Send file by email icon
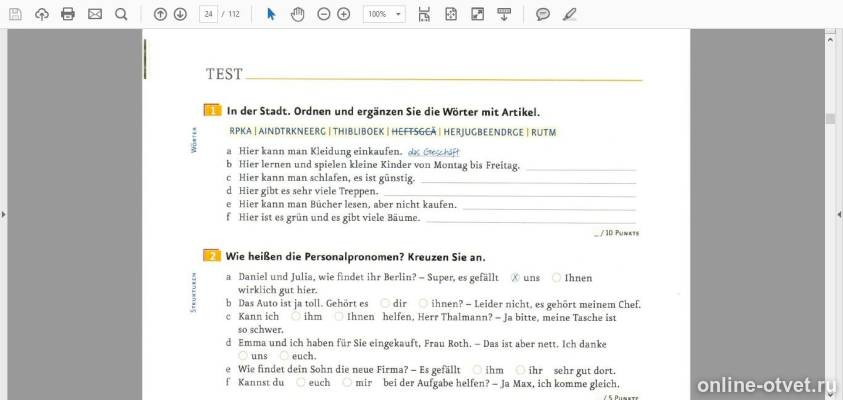This screenshot has height=400, width=843. [95, 14]
